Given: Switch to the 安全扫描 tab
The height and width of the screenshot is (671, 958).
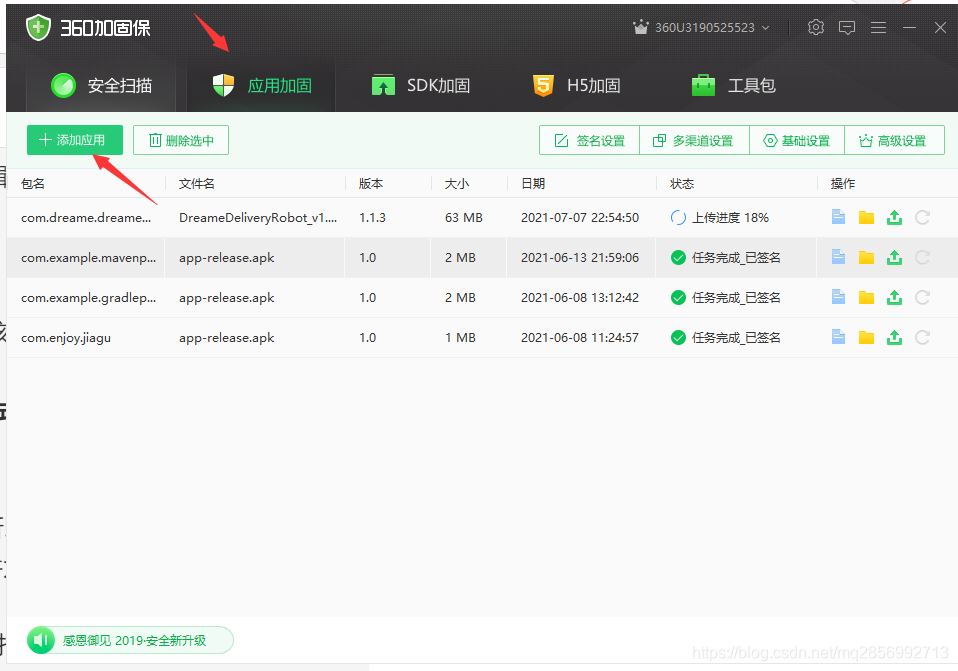Looking at the screenshot, I should pyautogui.click(x=101, y=86).
